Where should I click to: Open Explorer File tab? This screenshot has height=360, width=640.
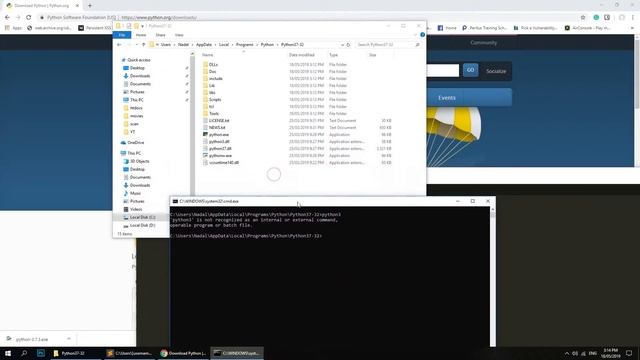click(122, 35)
